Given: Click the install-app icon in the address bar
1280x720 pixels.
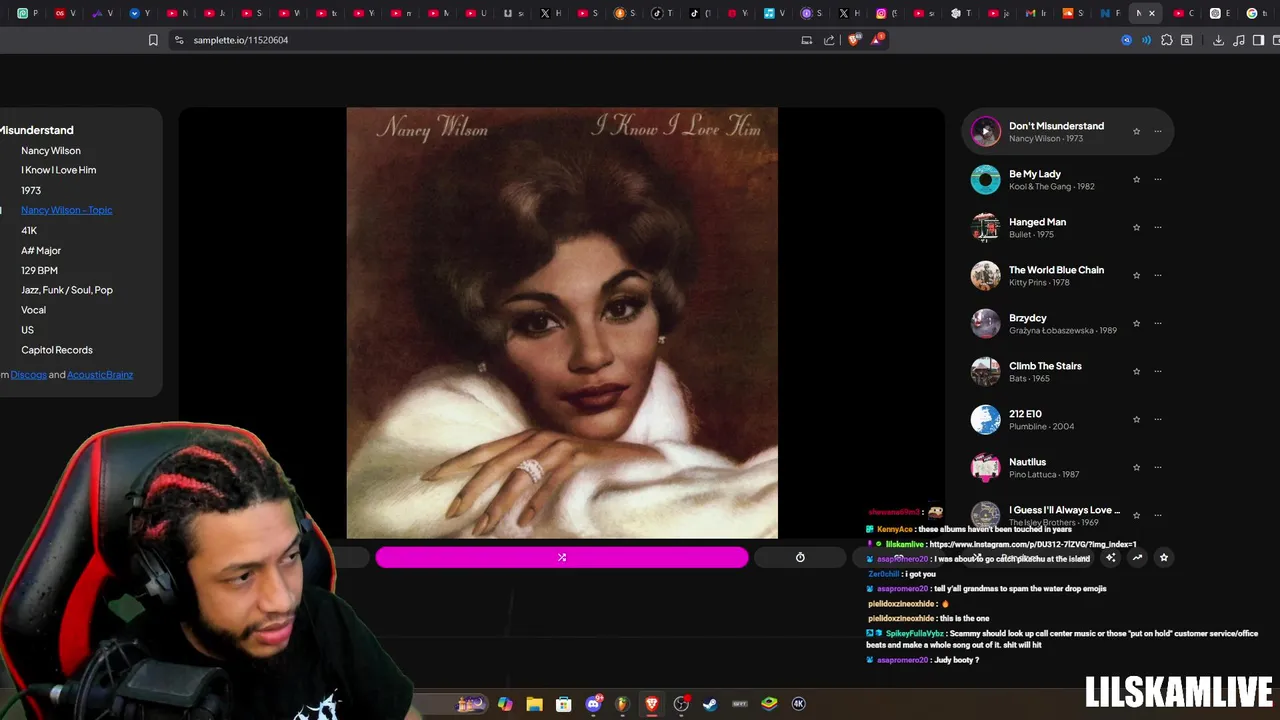Looking at the screenshot, I should [806, 40].
